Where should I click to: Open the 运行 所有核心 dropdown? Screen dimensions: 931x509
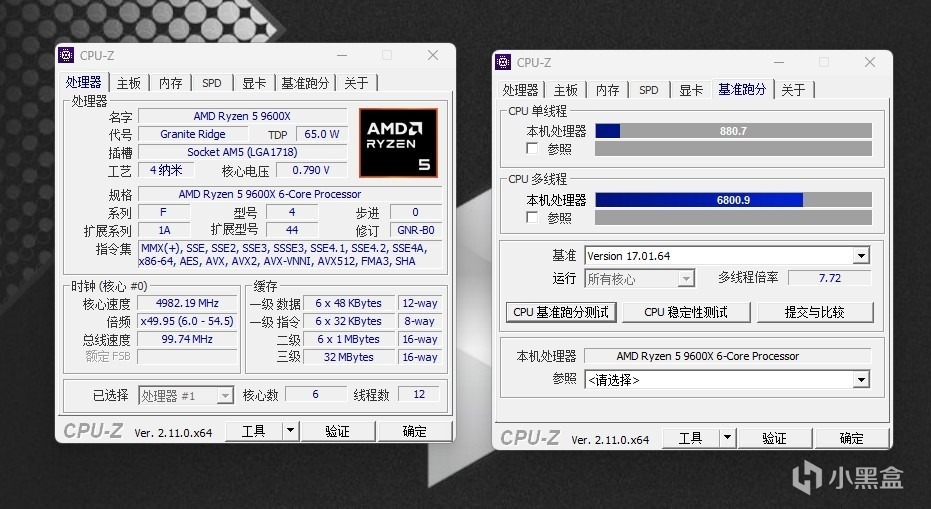(686, 279)
